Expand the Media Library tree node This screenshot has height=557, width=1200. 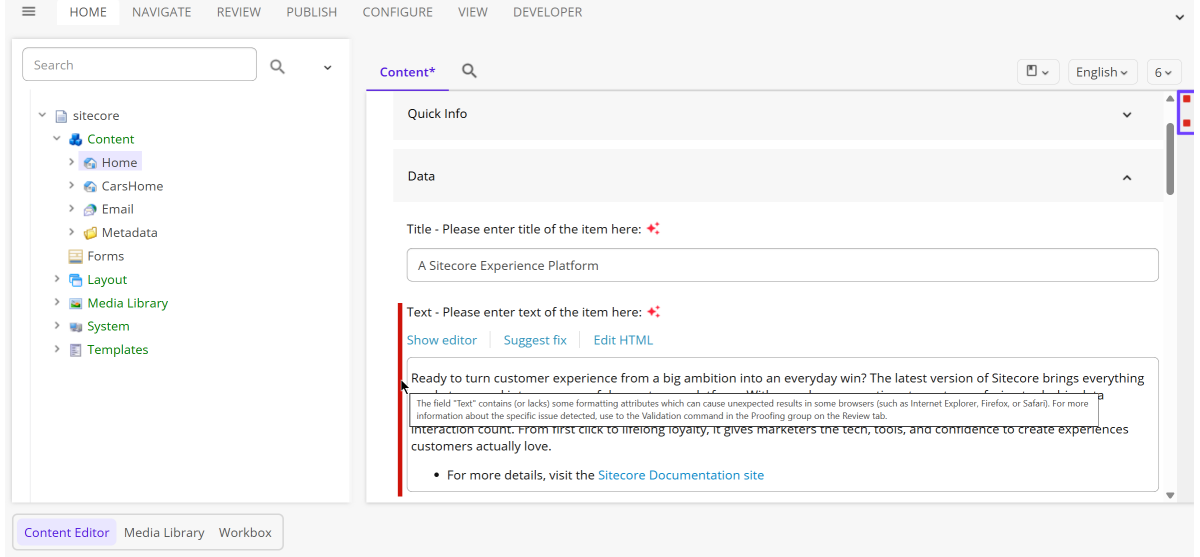tap(57, 302)
